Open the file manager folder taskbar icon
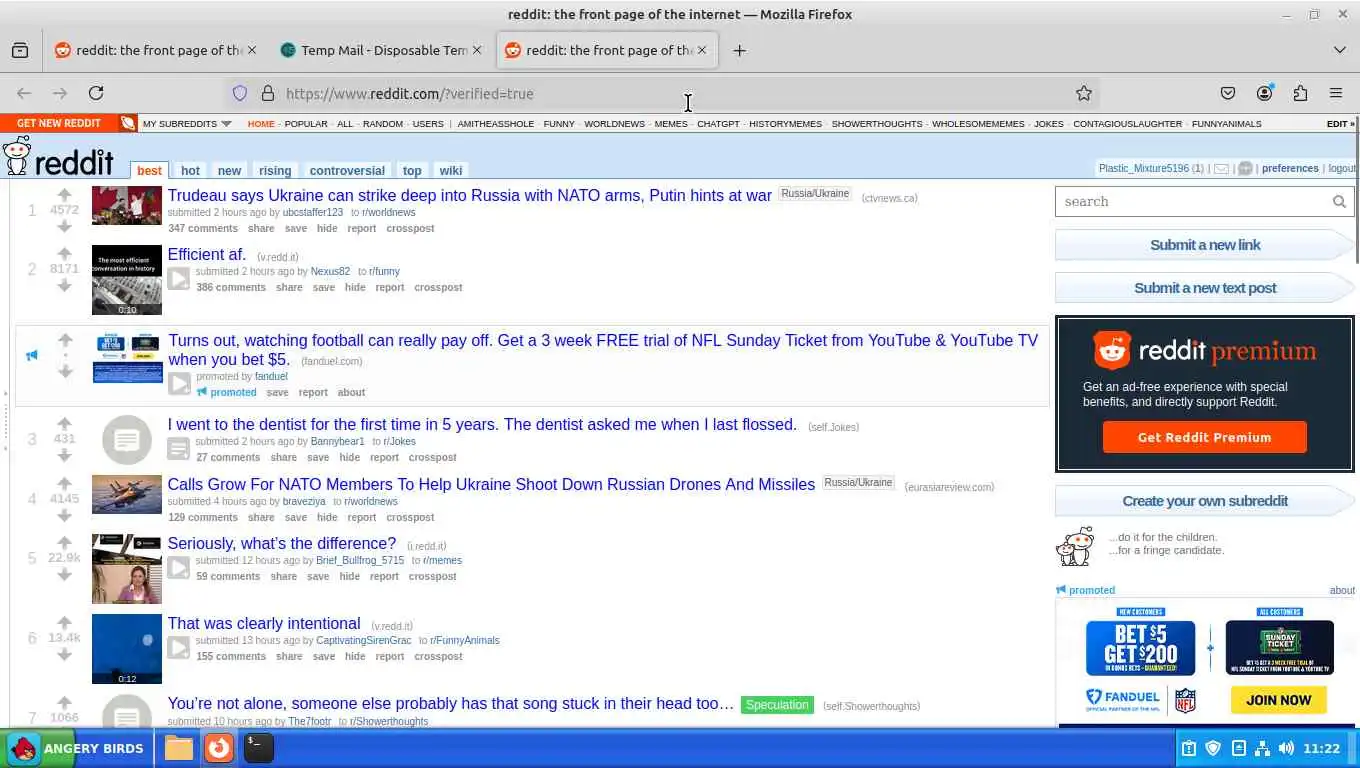The width and height of the screenshot is (1360, 768). coord(178,748)
